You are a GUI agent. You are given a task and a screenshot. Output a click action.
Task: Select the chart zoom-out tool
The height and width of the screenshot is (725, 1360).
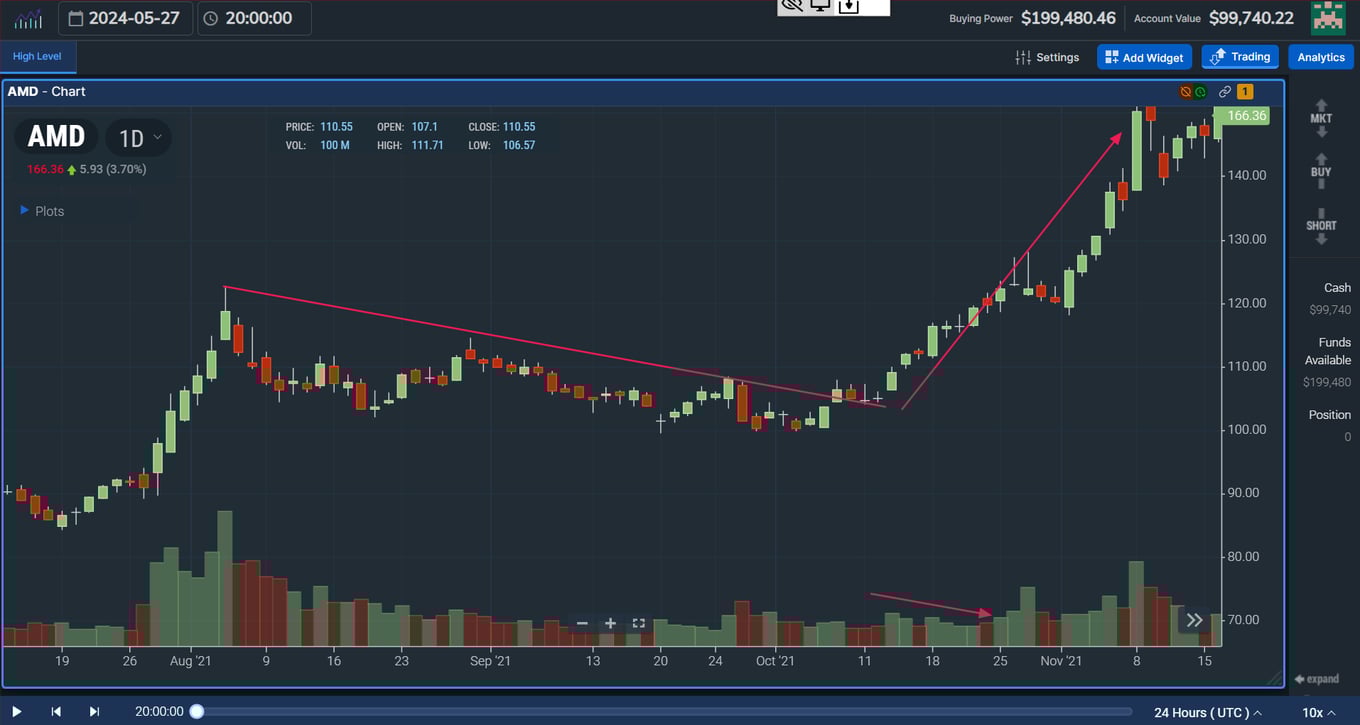pos(582,623)
